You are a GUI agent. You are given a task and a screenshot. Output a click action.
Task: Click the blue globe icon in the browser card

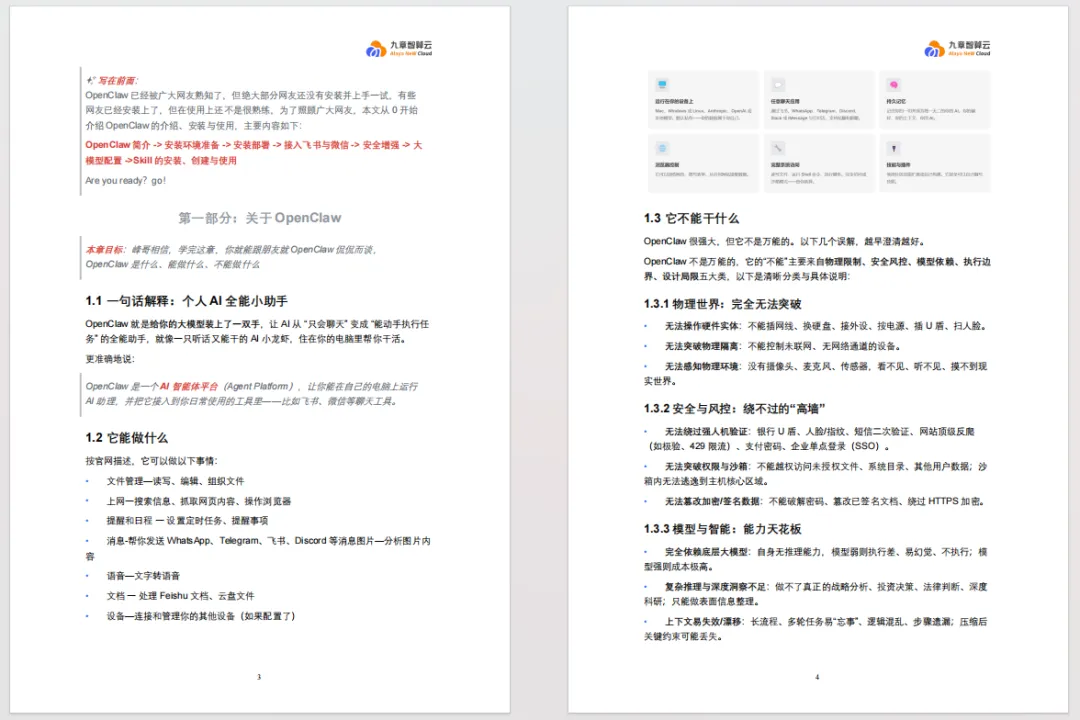pos(662,148)
